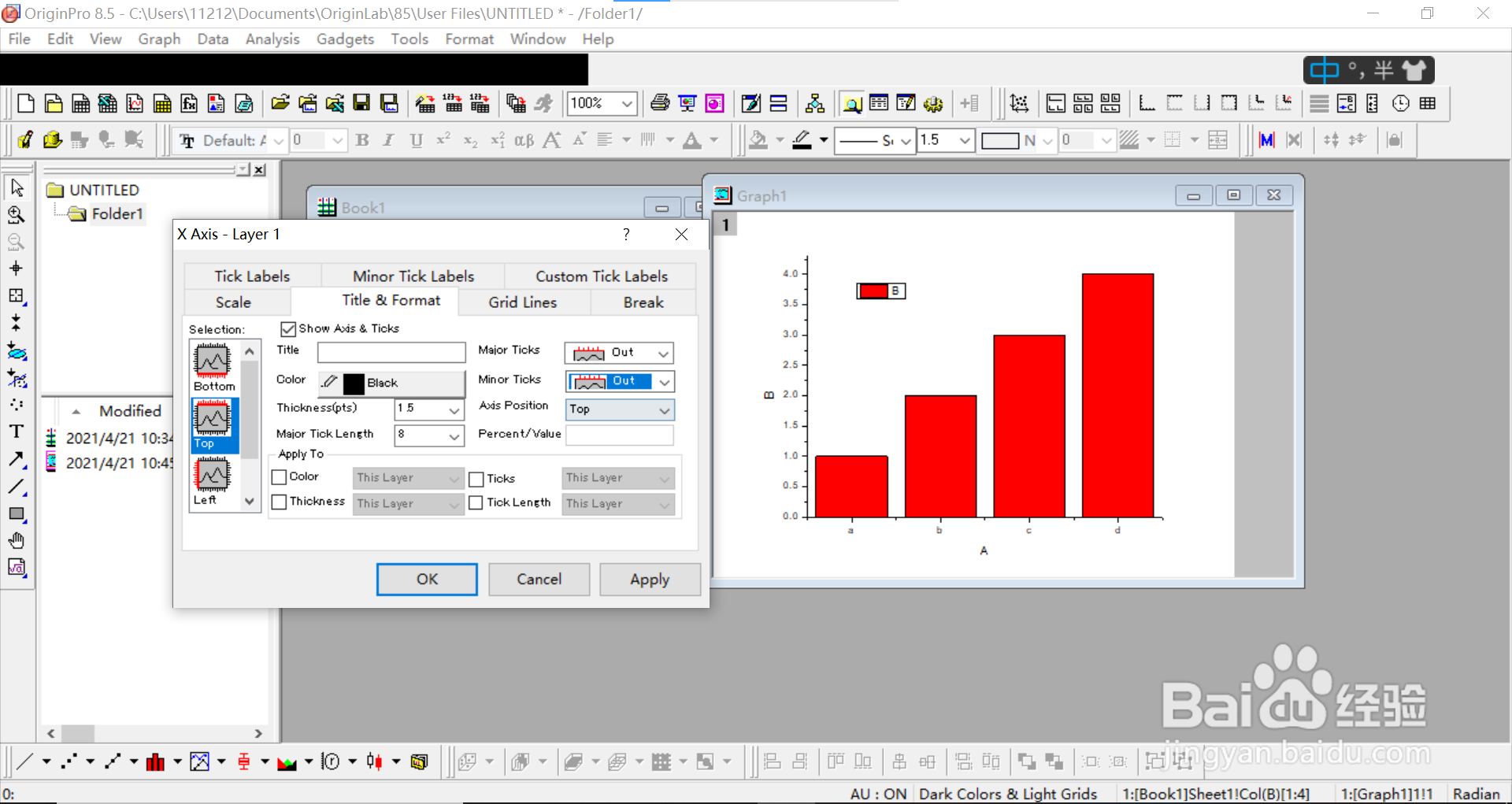
Task: Open the Analysis menu
Action: click(272, 39)
